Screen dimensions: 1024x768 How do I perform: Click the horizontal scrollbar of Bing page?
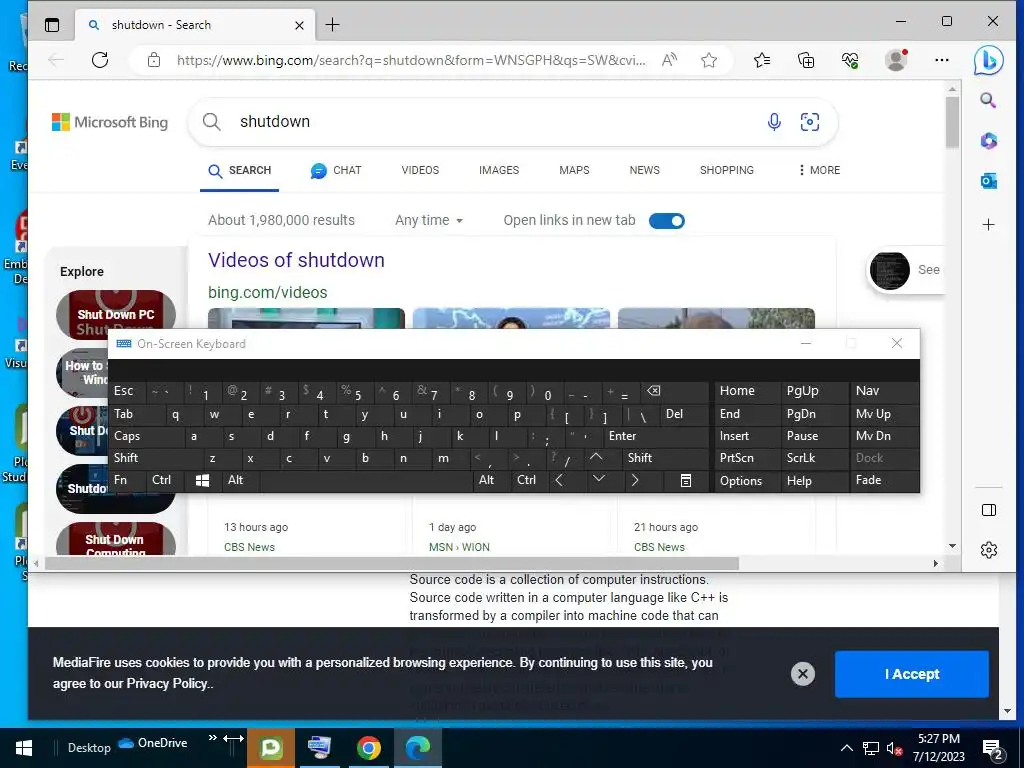click(x=392, y=564)
